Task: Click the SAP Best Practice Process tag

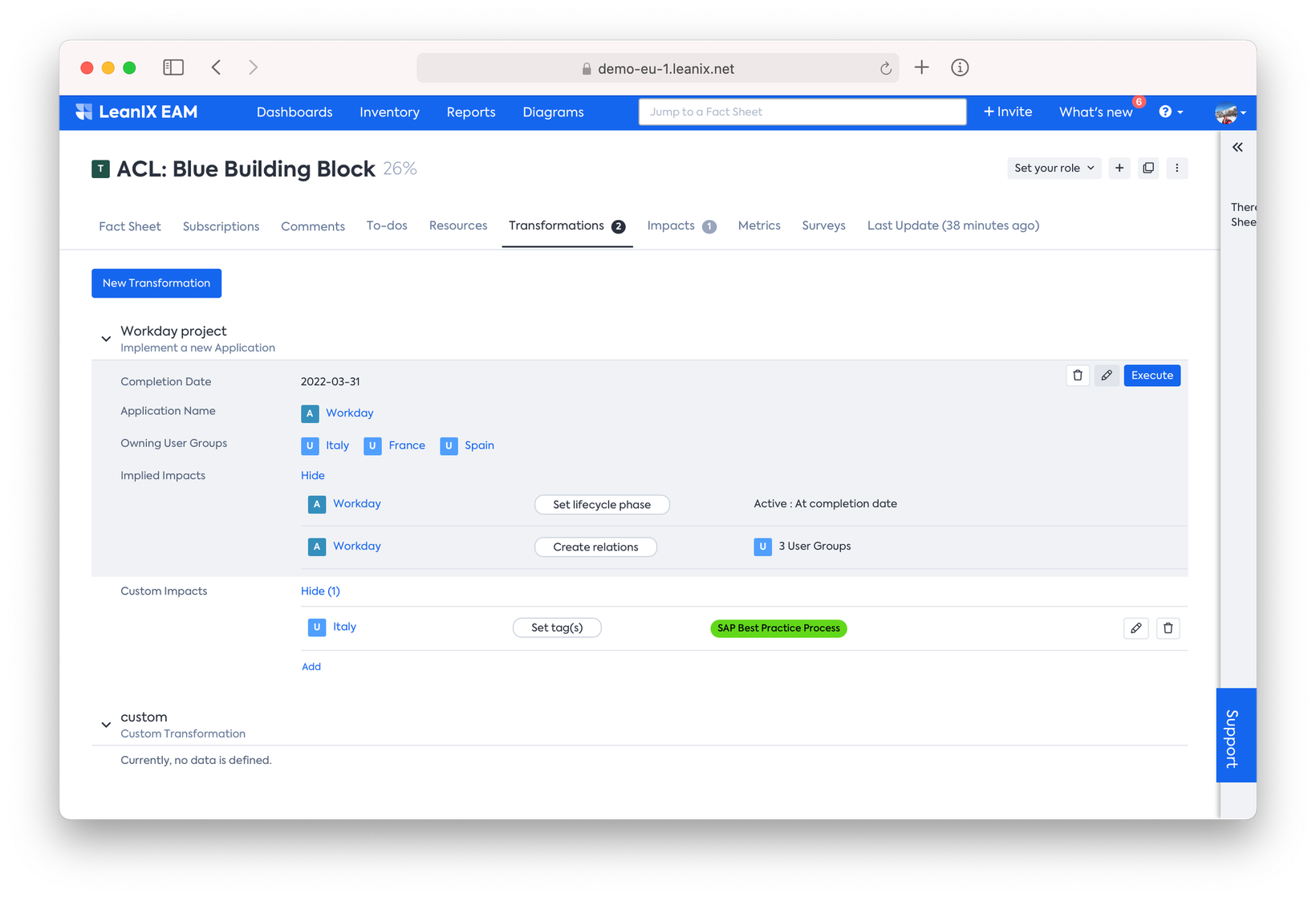Action: (x=778, y=628)
